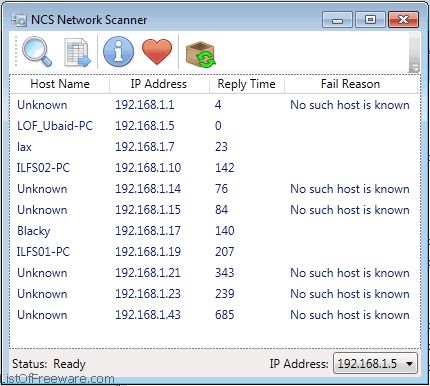This screenshot has height=386, width=430.
Task: Select row with IP 192.168.1.43
Action: [x=215, y=315]
